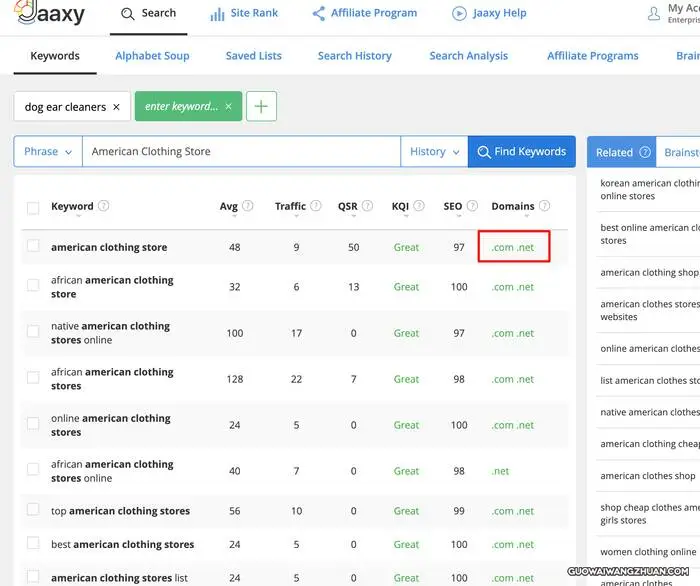Click related keyword best online american stores

650,234
